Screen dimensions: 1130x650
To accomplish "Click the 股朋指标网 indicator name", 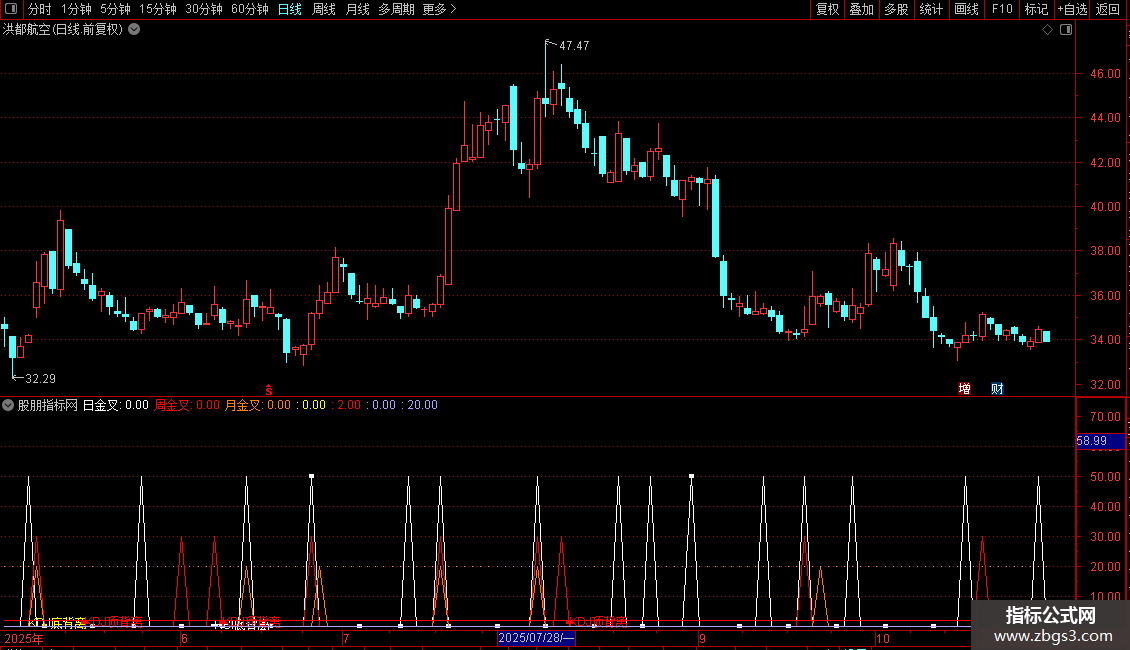I will pyautogui.click(x=48, y=405).
